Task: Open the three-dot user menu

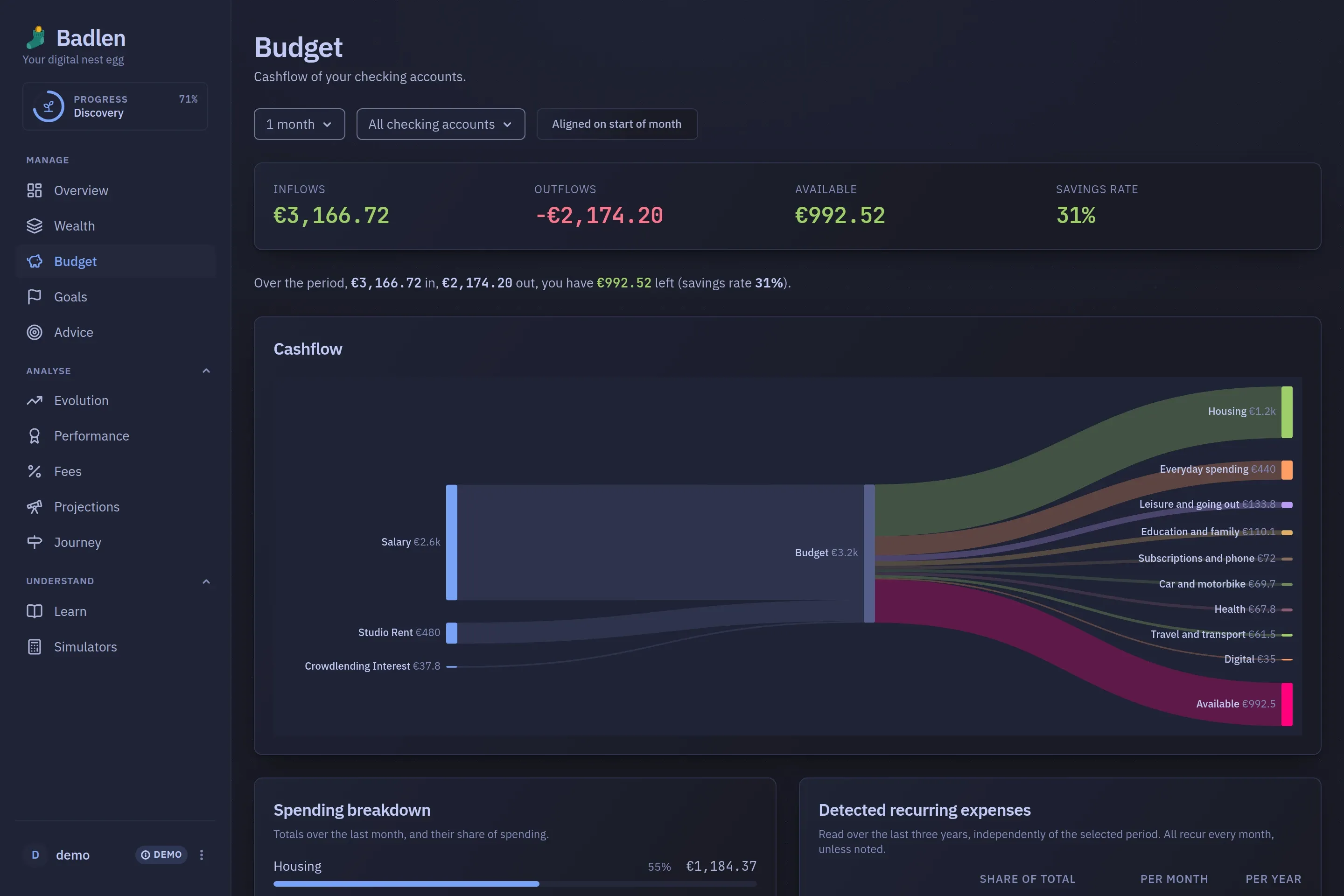Action: 201,855
